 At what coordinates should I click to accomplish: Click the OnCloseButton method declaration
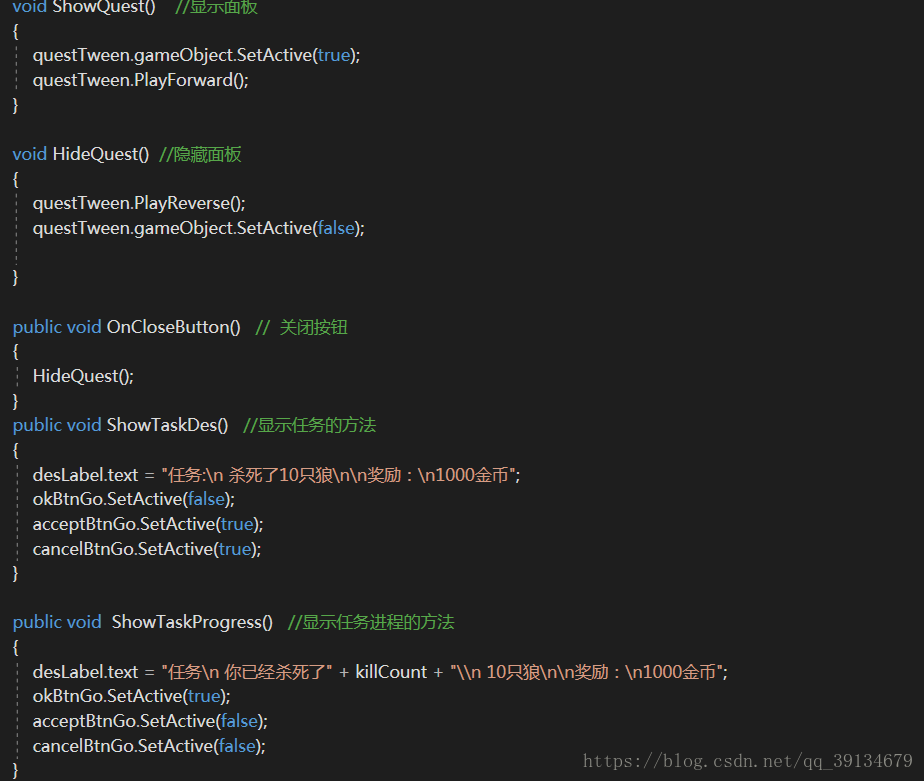pos(127,327)
